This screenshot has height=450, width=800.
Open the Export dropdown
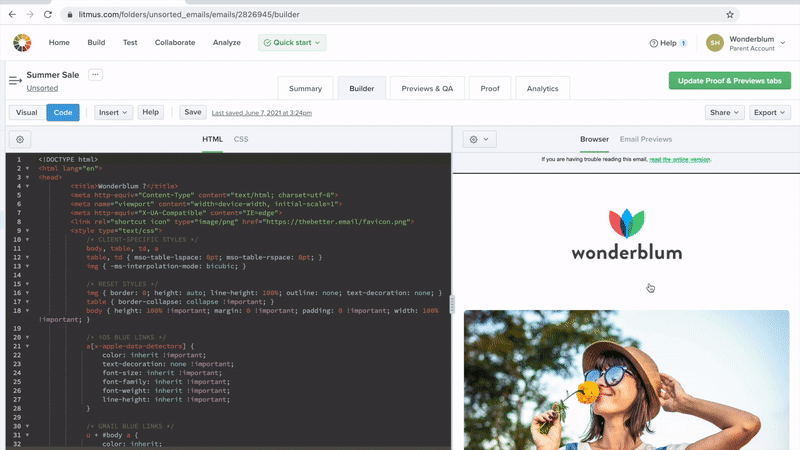[769, 113]
